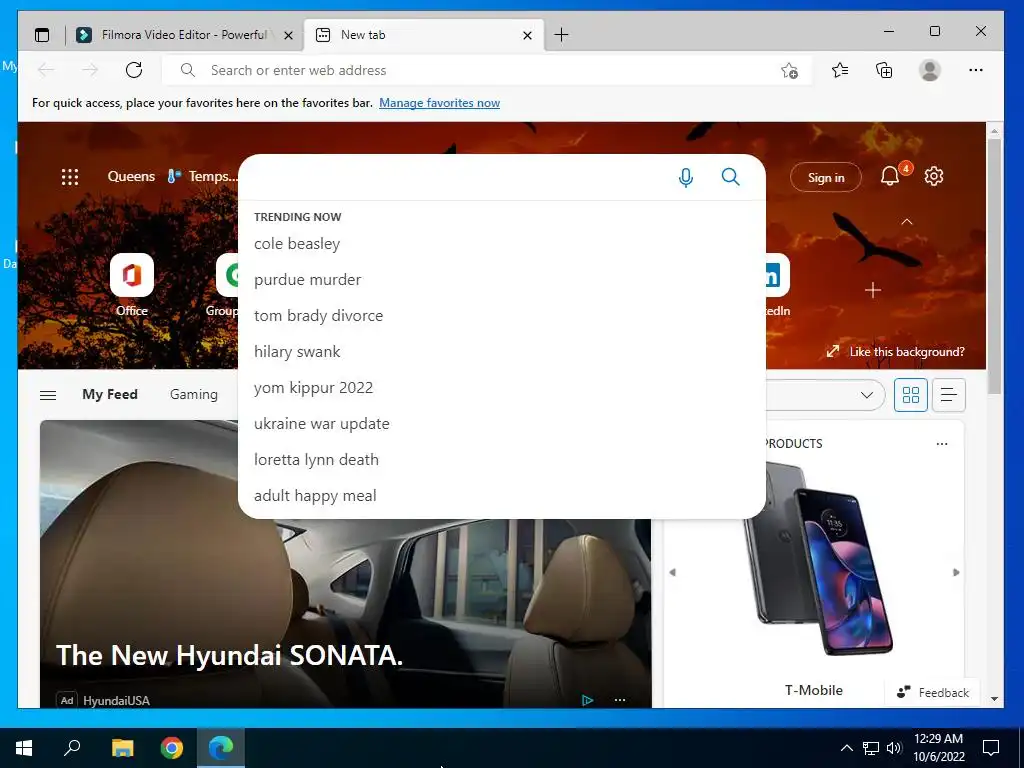Switch to Filmora Video Editor tab

184,35
